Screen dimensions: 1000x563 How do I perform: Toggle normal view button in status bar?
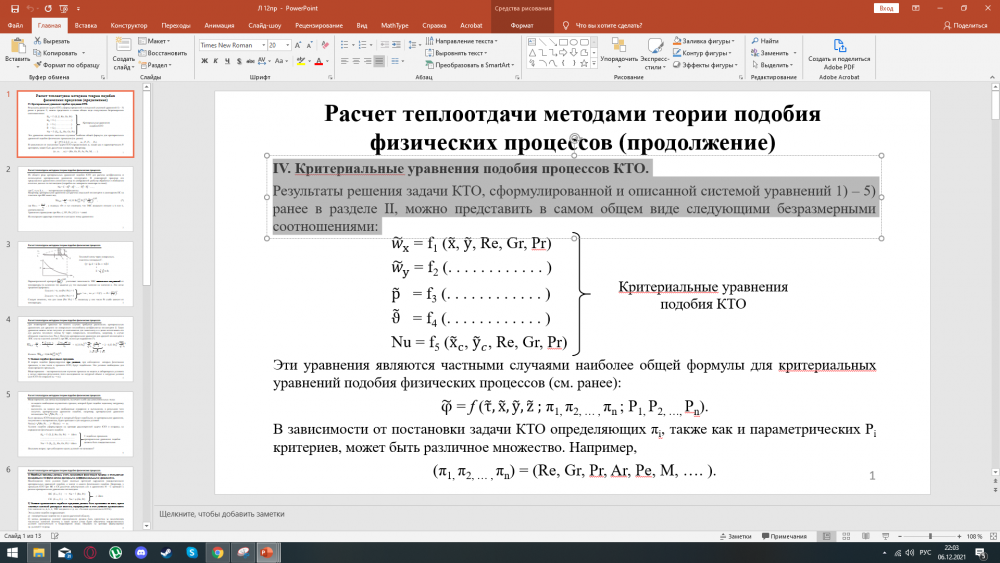point(827,536)
